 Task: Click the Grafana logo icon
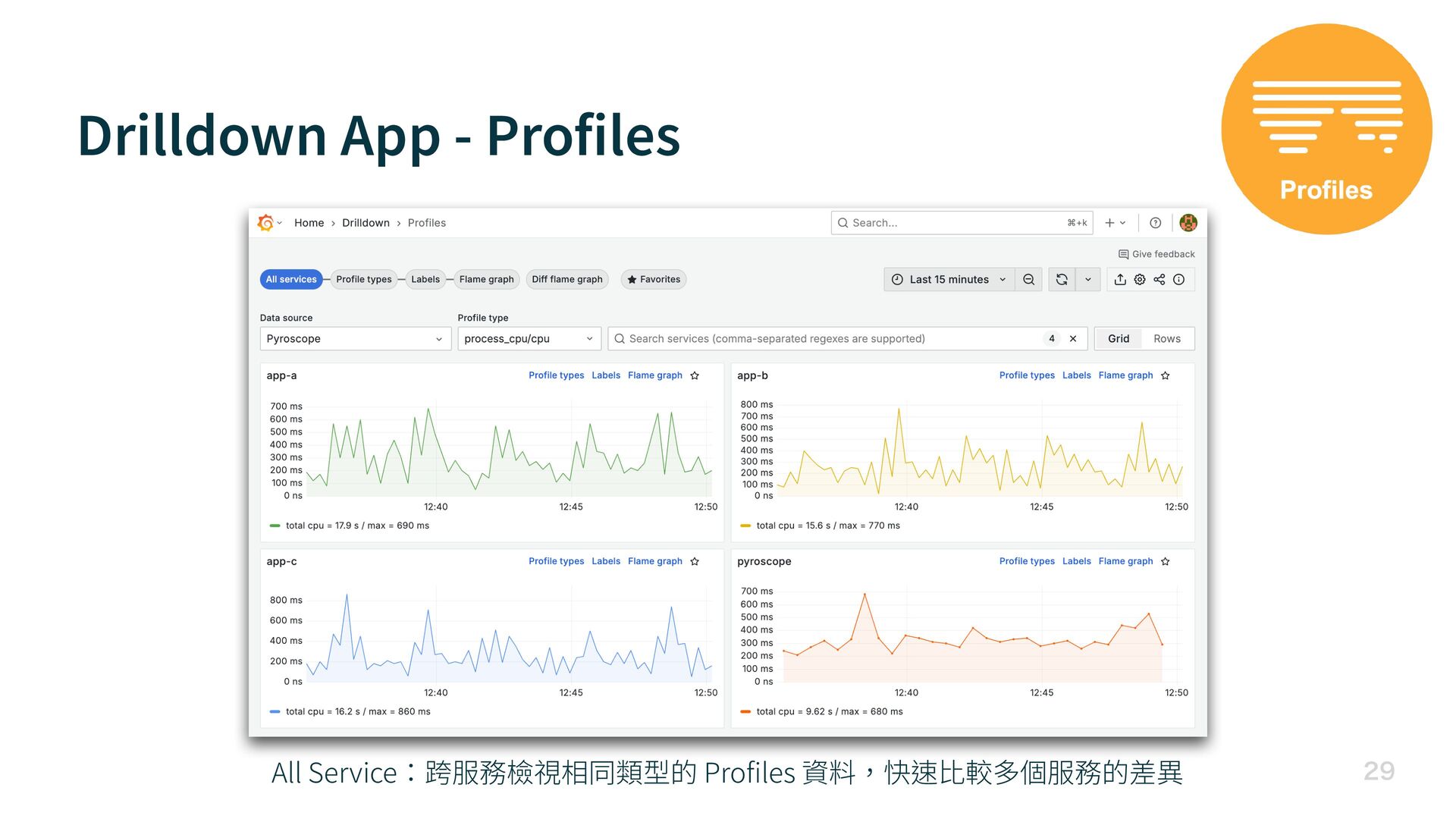point(265,223)
